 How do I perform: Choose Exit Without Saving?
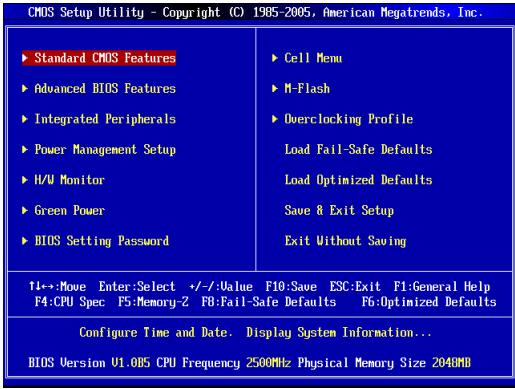tap(345, 241)
